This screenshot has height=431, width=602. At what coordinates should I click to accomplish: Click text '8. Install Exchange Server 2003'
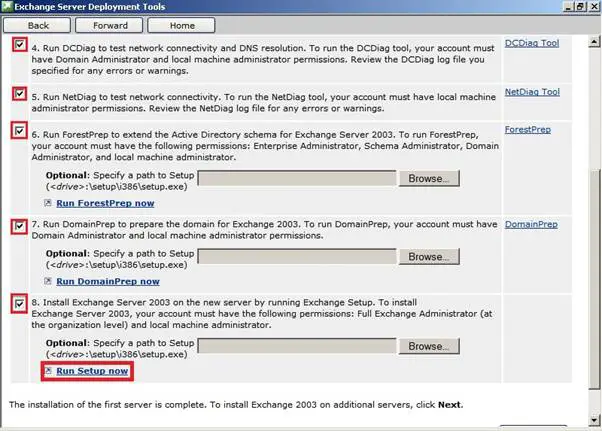pos(101,302)
